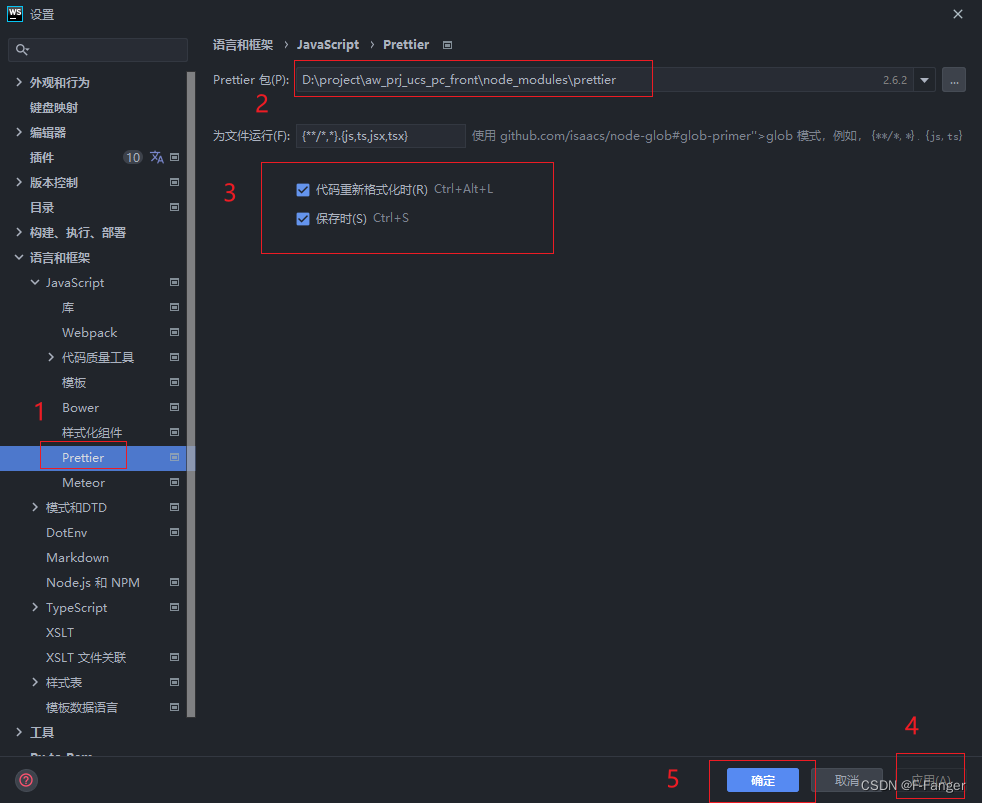Click the help icon at bottom left
Screen dimensions: 982x803
(26, 780)
